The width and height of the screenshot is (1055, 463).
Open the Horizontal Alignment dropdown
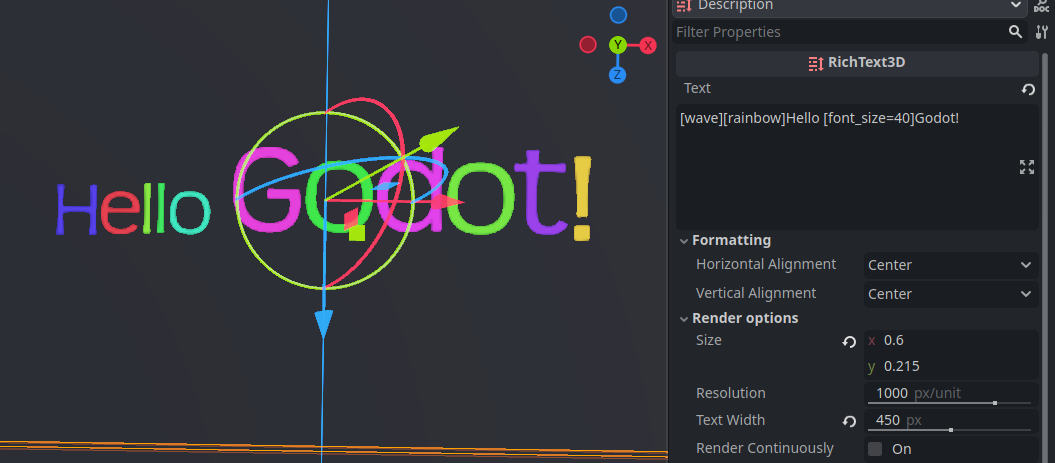click(x=950, y=265)
